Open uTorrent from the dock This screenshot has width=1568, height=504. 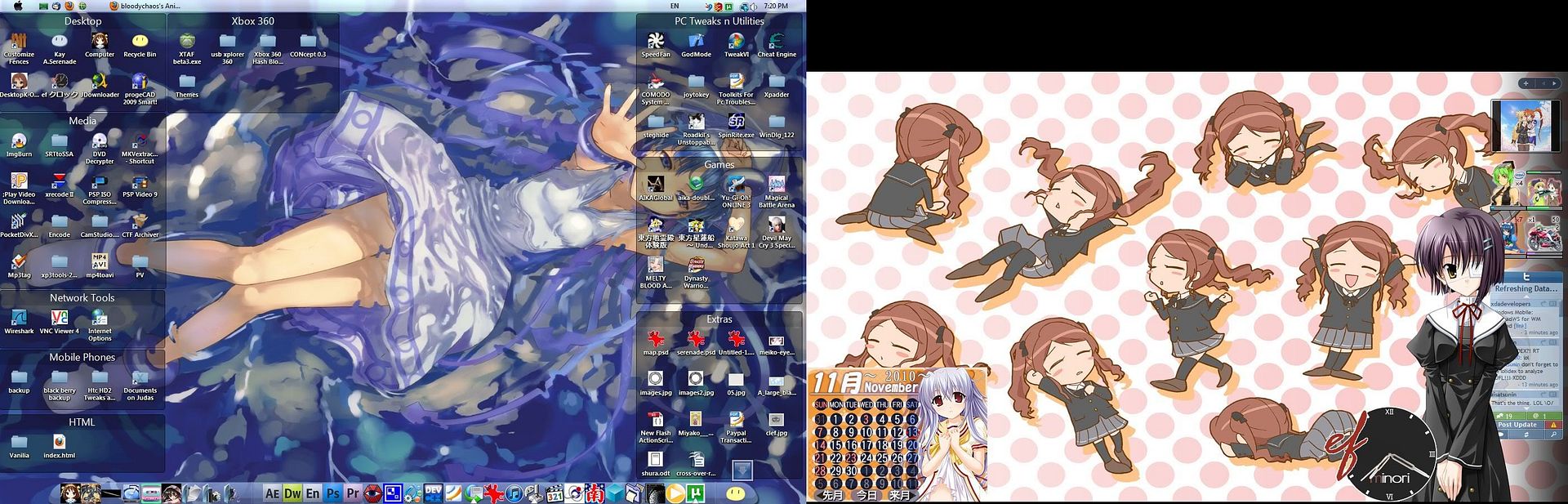click(x=696, y=493)
